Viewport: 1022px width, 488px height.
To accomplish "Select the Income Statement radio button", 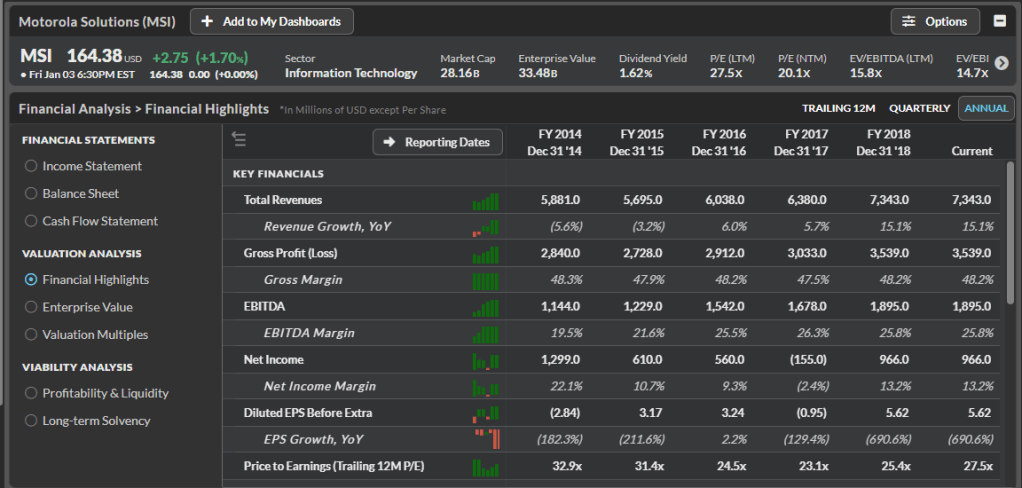I will (31, 166).
